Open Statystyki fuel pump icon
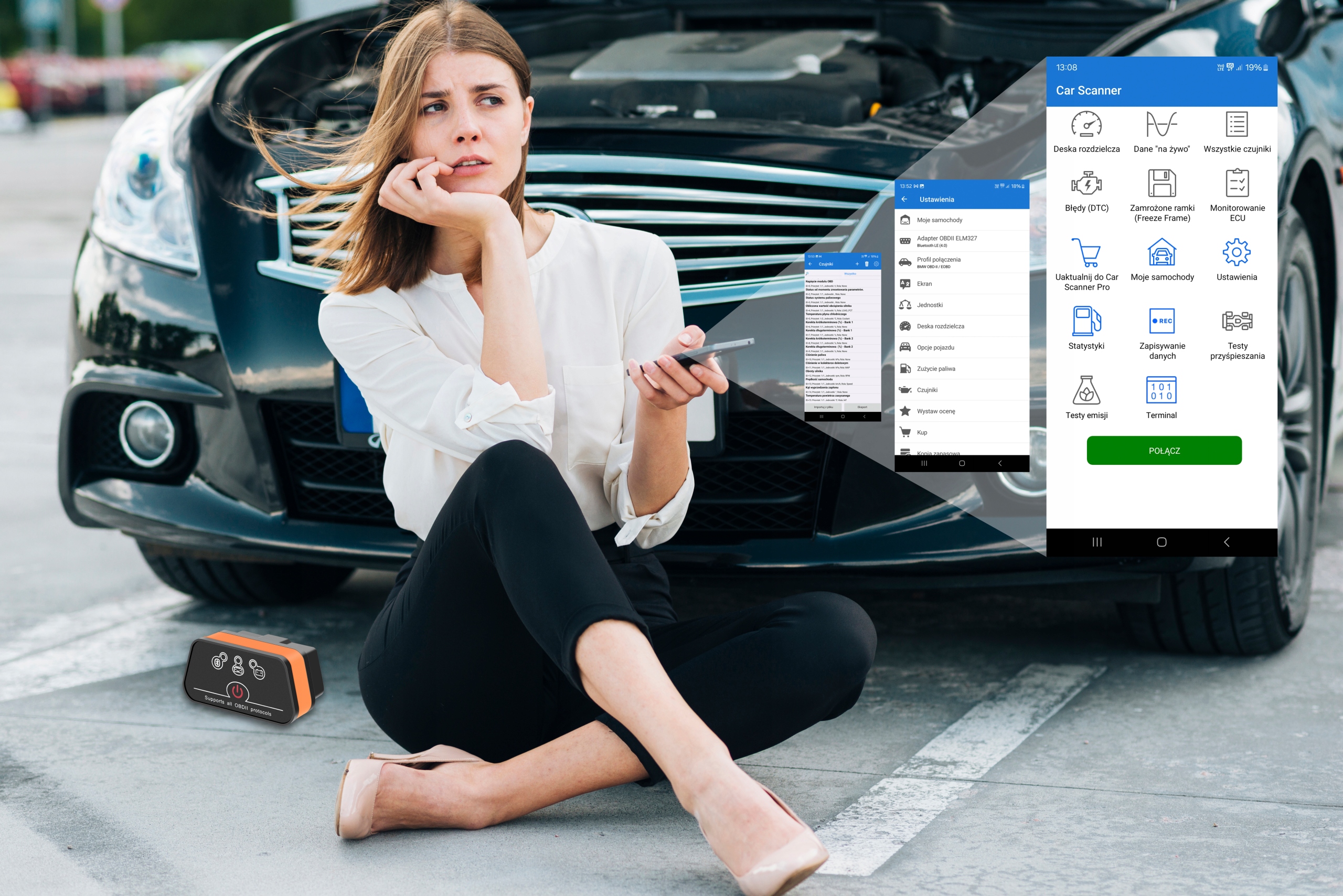The height and width of the screenshot is (896, 1343). (x=1086, y=321)
